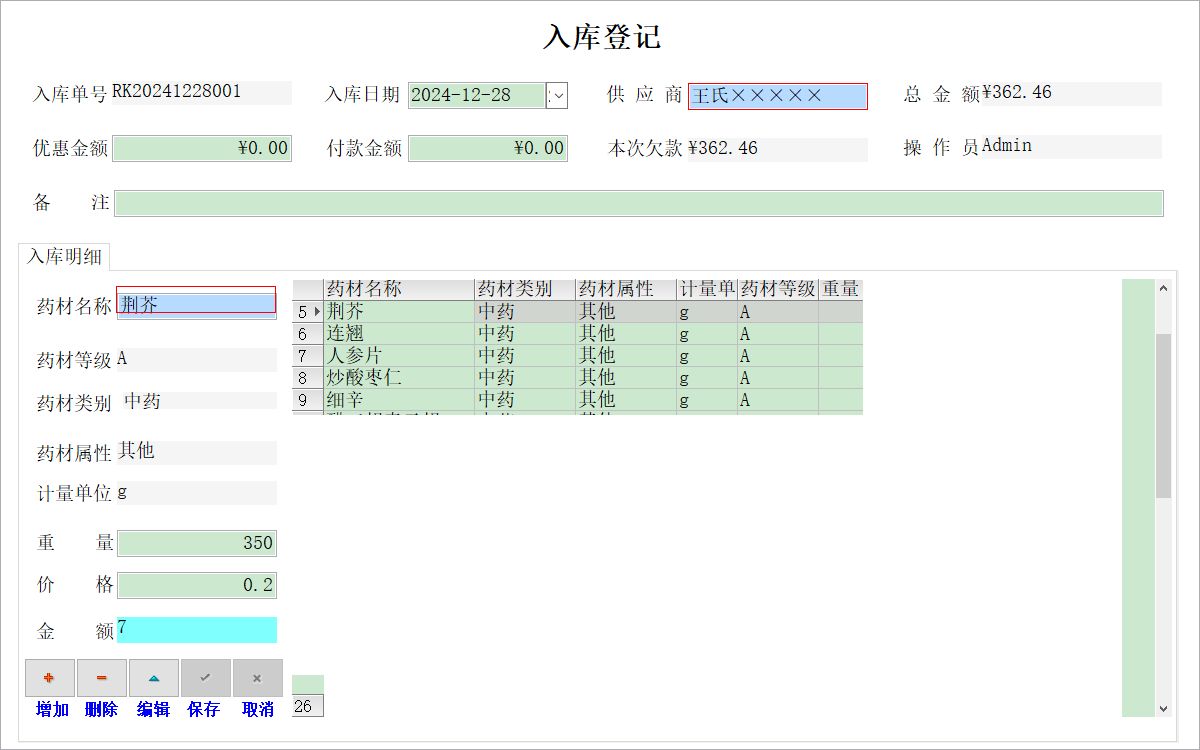Viewport: 1200px width, 750px height.
Task: Click the 人参片 cell in the grid
Action: [399, 355]
